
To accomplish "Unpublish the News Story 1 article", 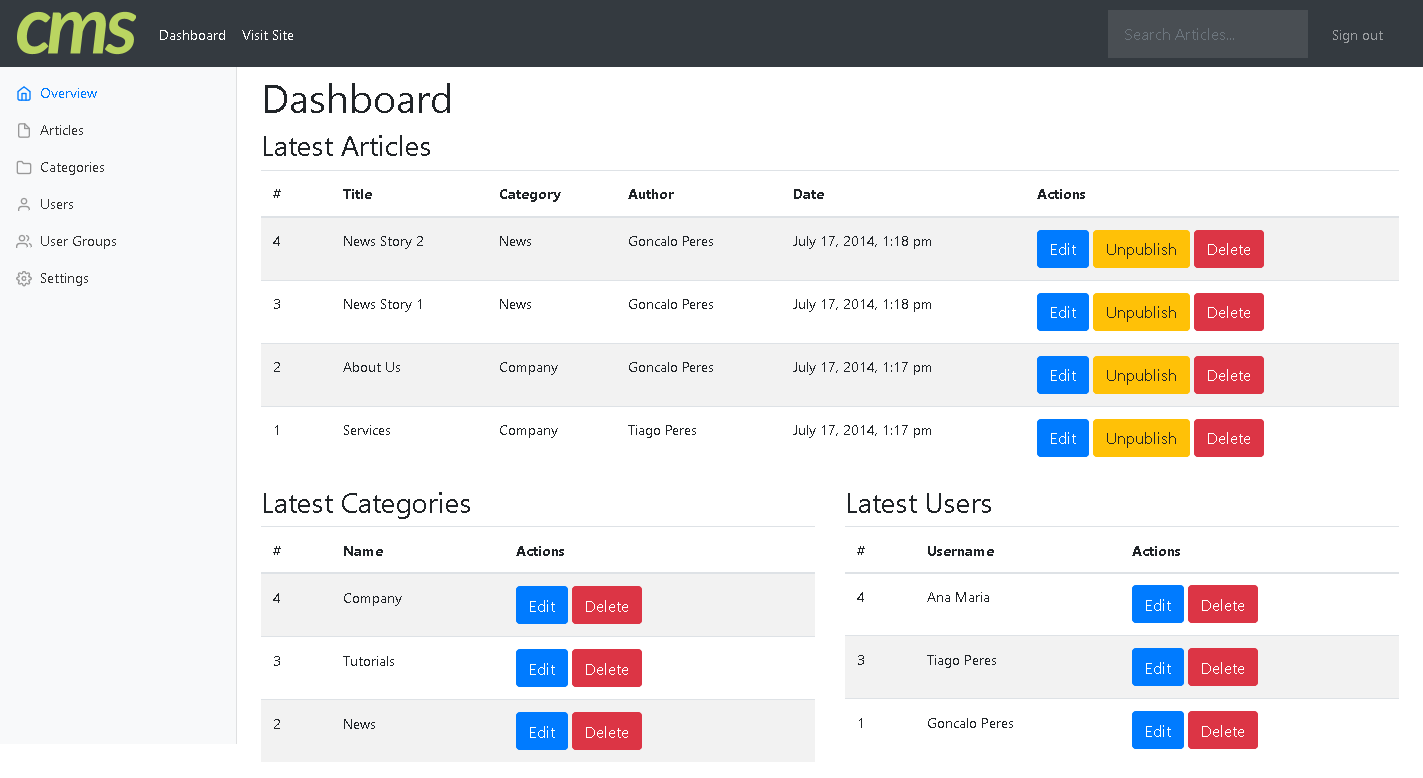I will [1140, 312].
